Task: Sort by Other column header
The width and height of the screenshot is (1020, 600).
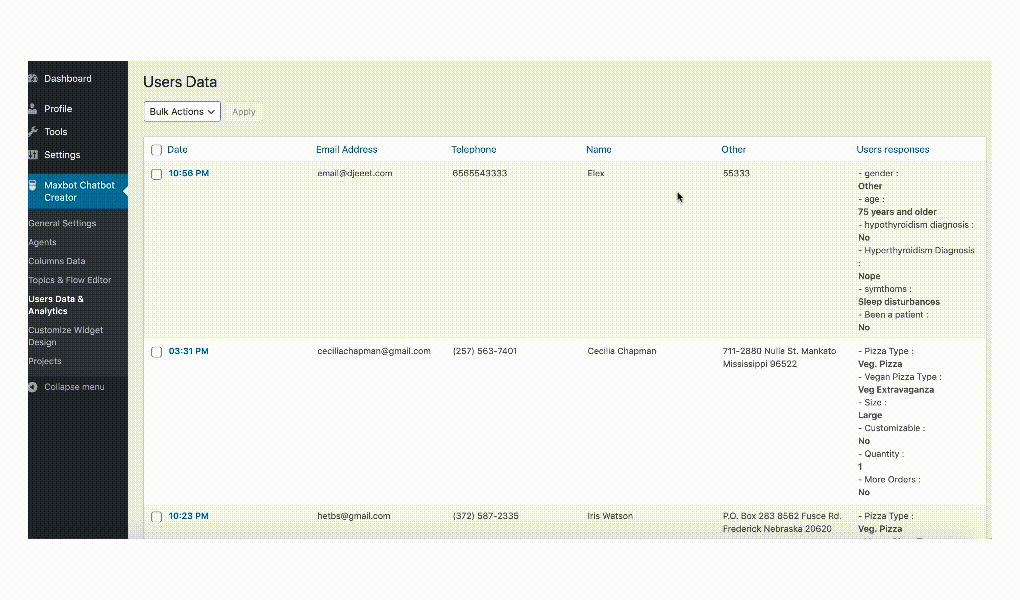Action: [x=733, y=150]
